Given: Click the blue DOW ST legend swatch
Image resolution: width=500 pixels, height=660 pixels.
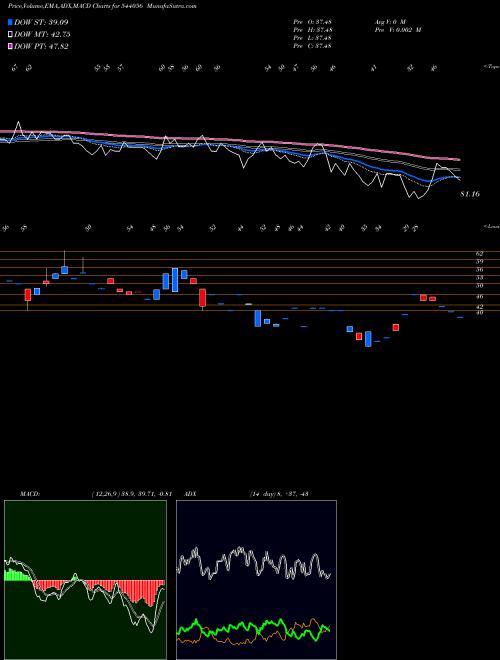Looking at the screenshot, I should click(x=10, y=22).
